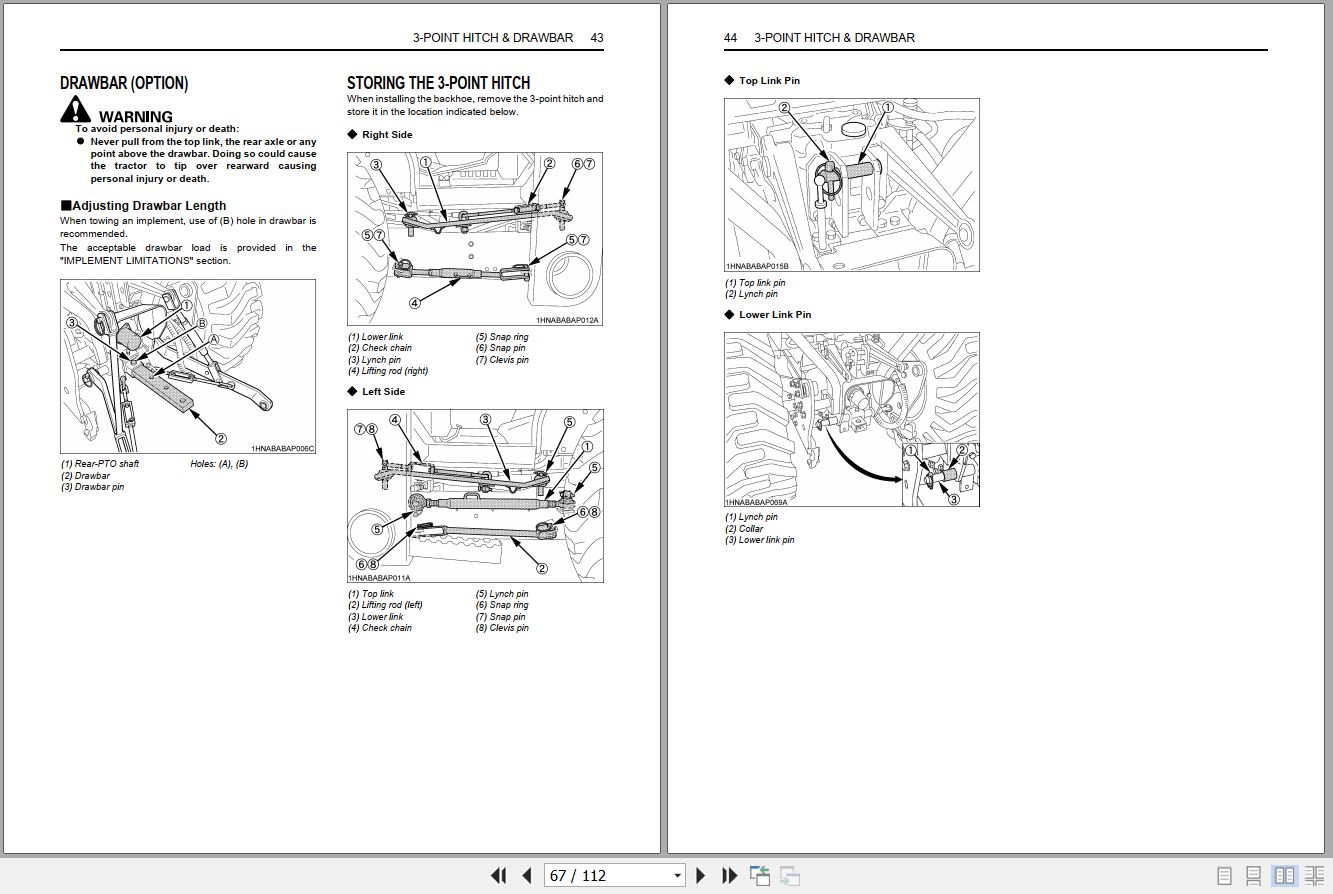Open the page number dropdown

(x=676, y=875)
